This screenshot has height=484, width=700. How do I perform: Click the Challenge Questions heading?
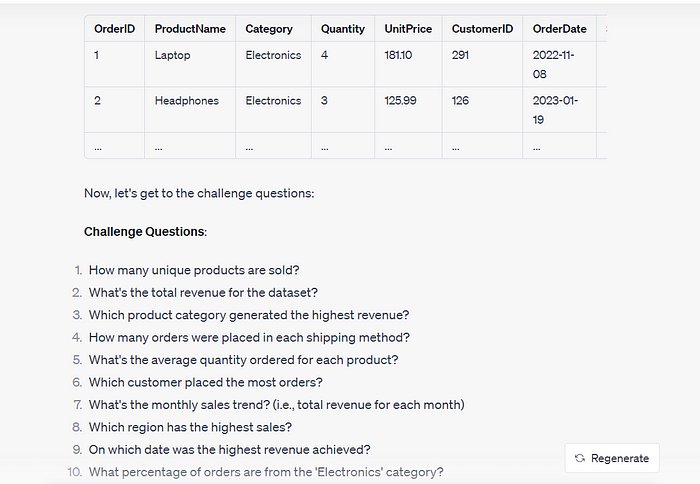tap(145, 232)
